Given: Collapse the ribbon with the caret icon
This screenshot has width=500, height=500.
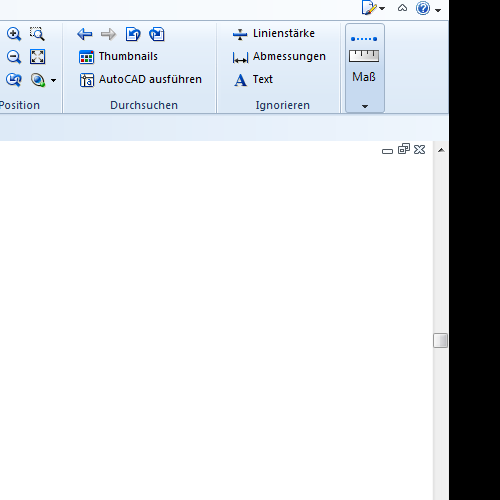Looking at the screenshot, I should (402, 8).
